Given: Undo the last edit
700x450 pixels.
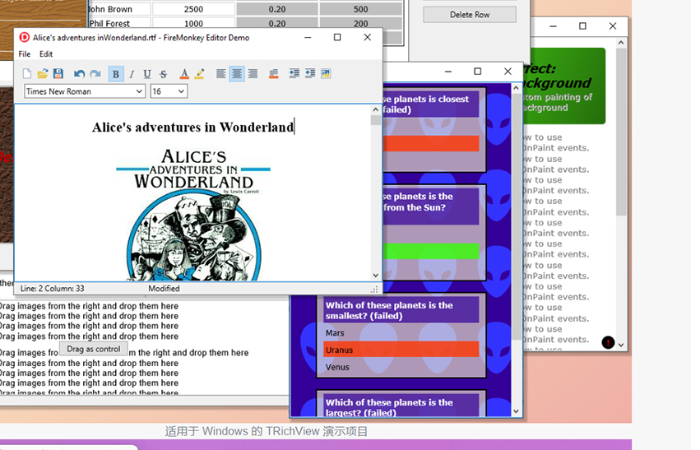Looking at the screenshot, I should [x=80, y=74].
